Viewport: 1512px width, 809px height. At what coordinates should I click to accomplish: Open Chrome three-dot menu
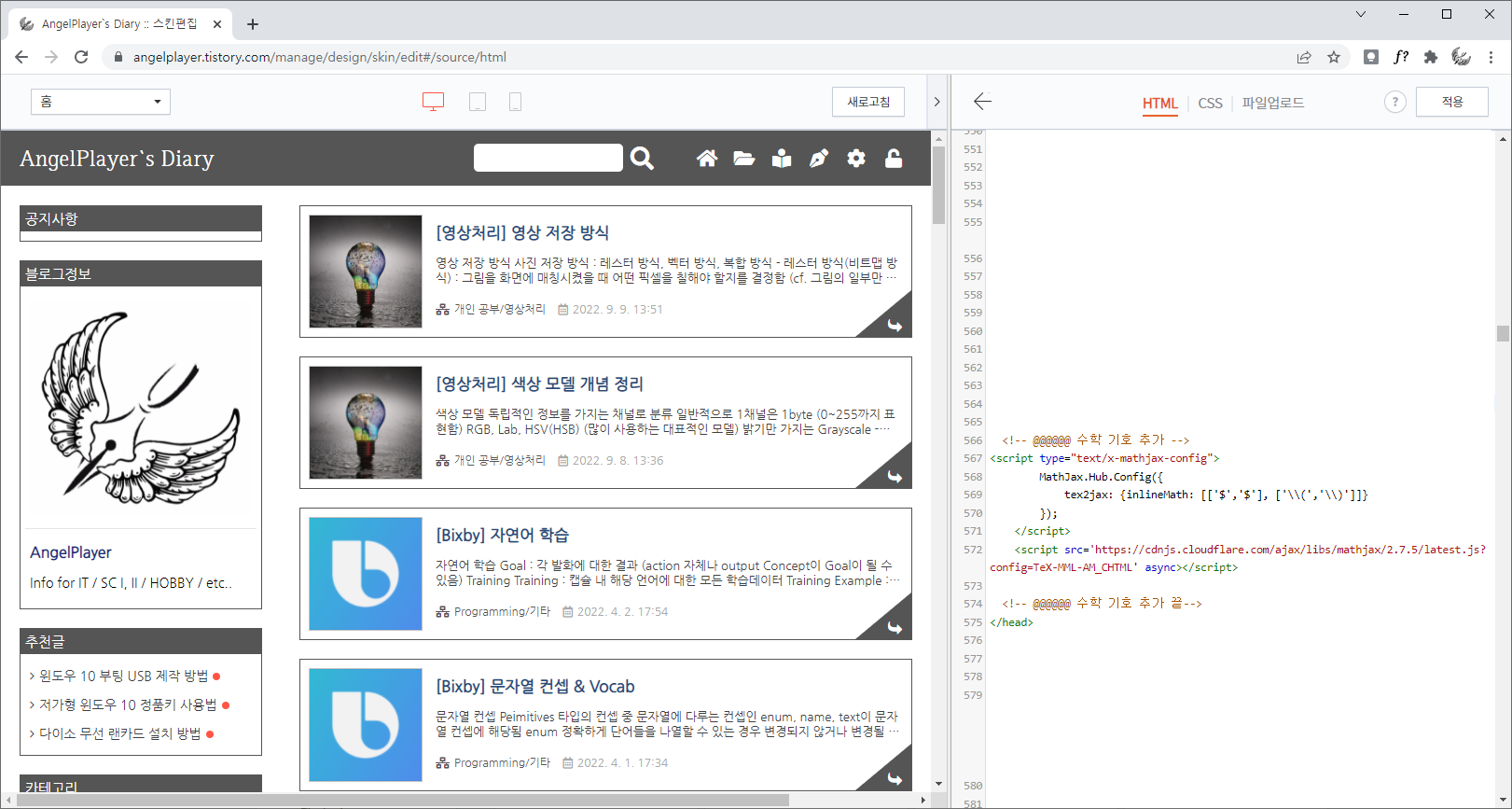(x=1491, y=57)
